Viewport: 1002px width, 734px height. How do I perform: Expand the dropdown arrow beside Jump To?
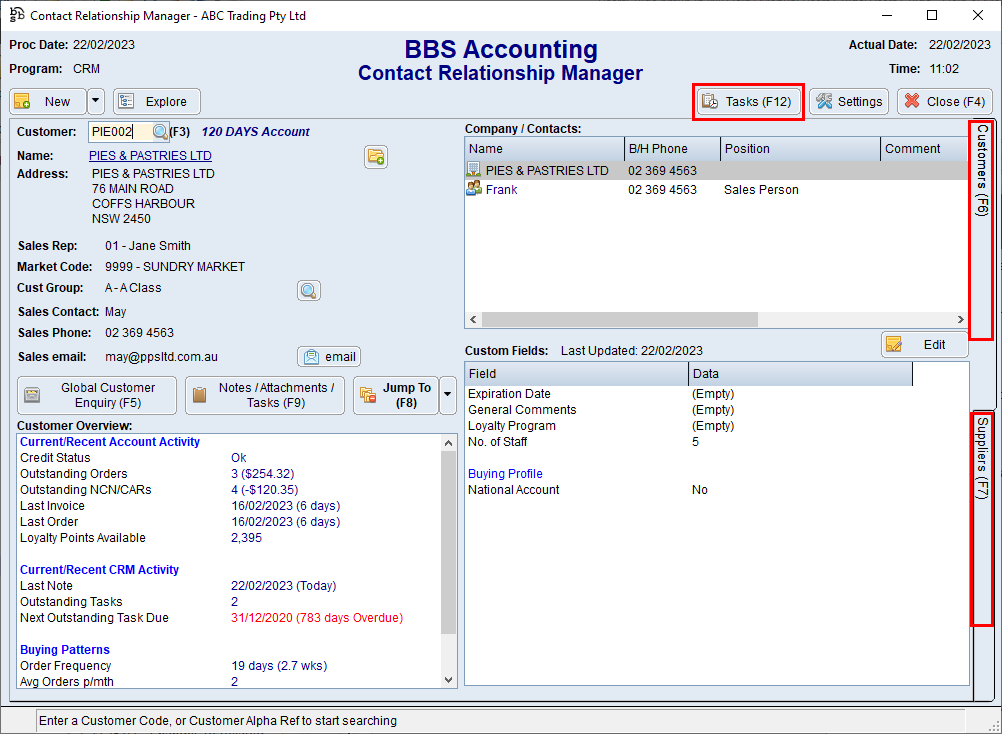(447, 395)
